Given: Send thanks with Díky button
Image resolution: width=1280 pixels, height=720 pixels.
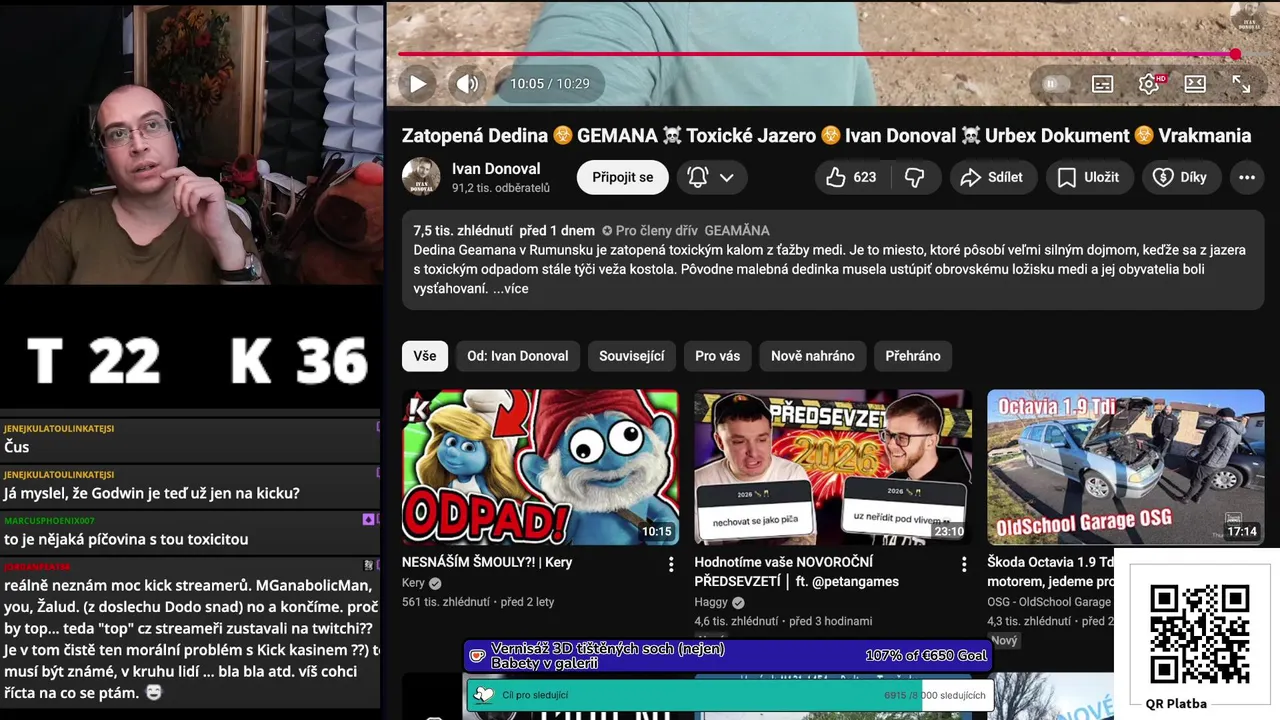Looking at the screenshot, I should pos(1181,177).
